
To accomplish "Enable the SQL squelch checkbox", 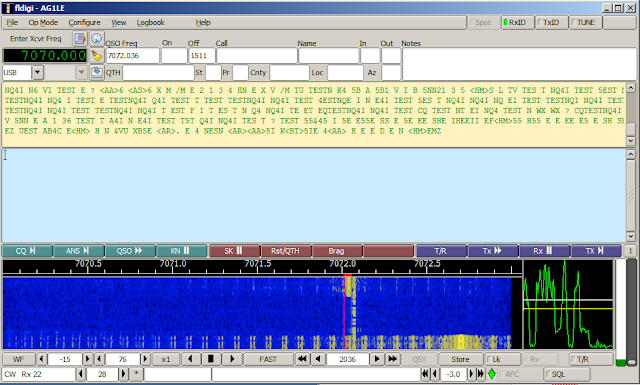I will coord(567,374).
